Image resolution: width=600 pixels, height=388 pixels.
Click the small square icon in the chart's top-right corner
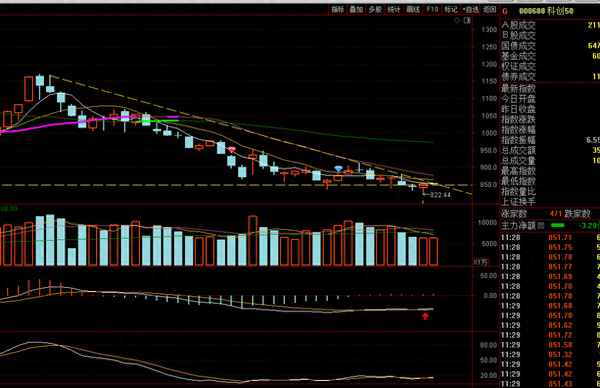[x=467, y=21]
